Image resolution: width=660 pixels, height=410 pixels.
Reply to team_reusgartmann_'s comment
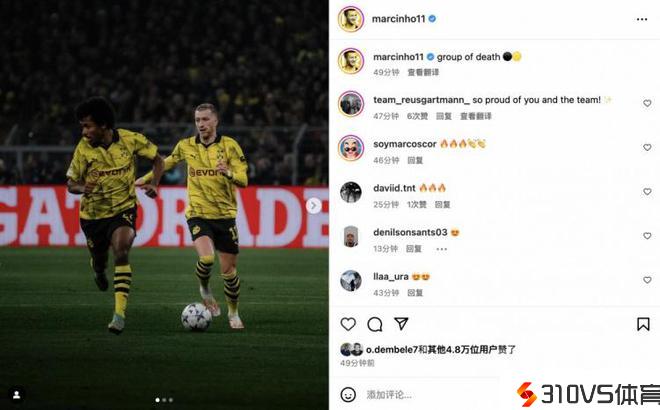click(444, 116)
